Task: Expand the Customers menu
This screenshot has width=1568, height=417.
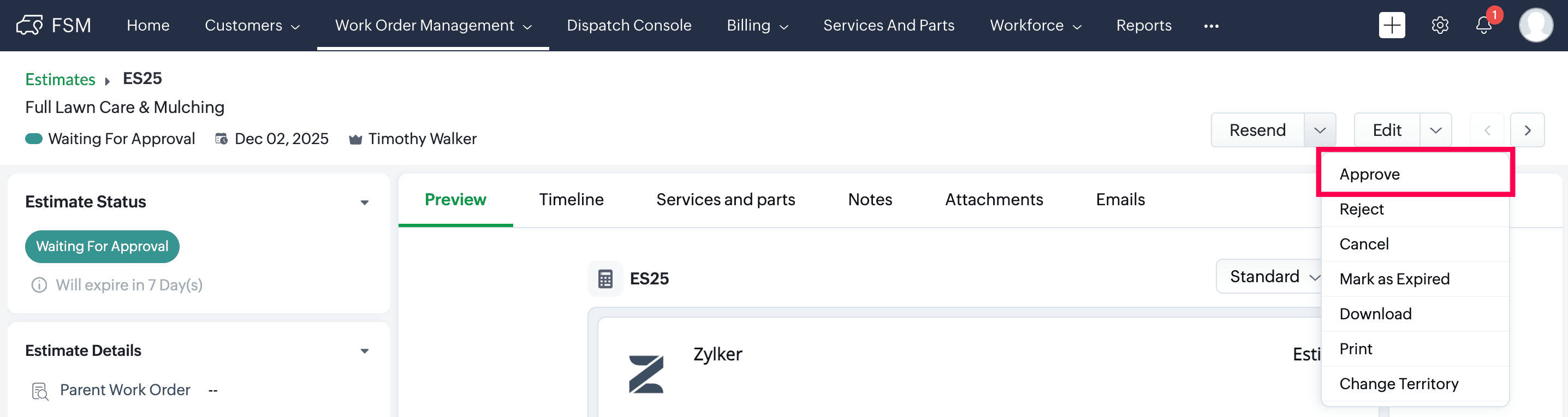Action: [x=252, y=26]
